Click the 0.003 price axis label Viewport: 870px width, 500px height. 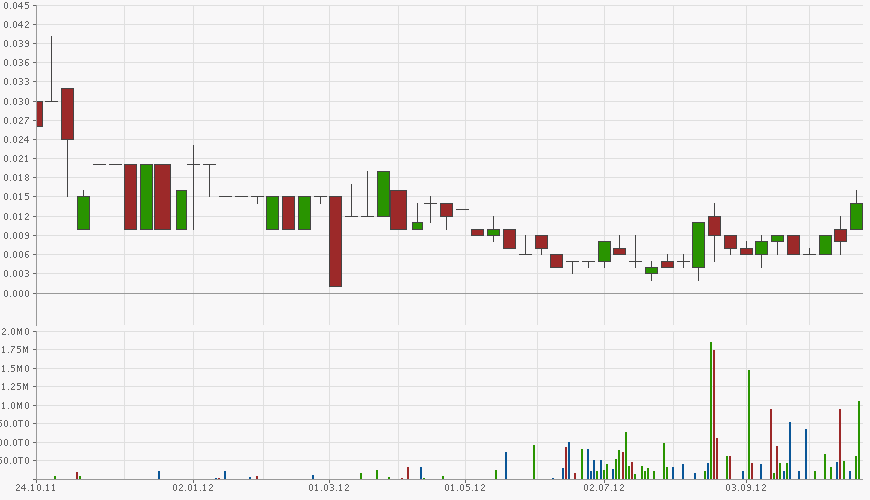(16, 274)
